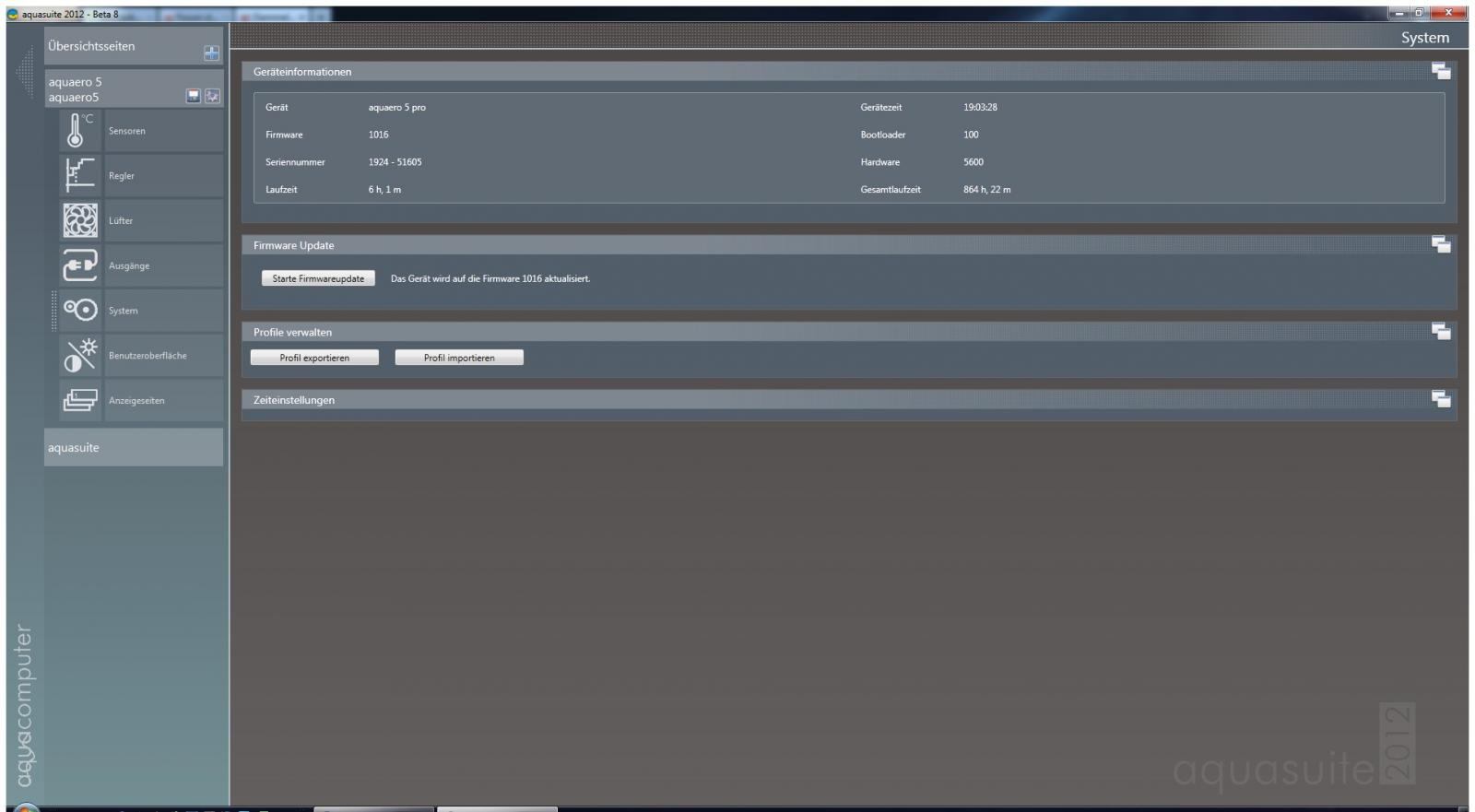Click Profil exportieren
This screenshot has width=1475, height=812.
click(x=314, y=358)
